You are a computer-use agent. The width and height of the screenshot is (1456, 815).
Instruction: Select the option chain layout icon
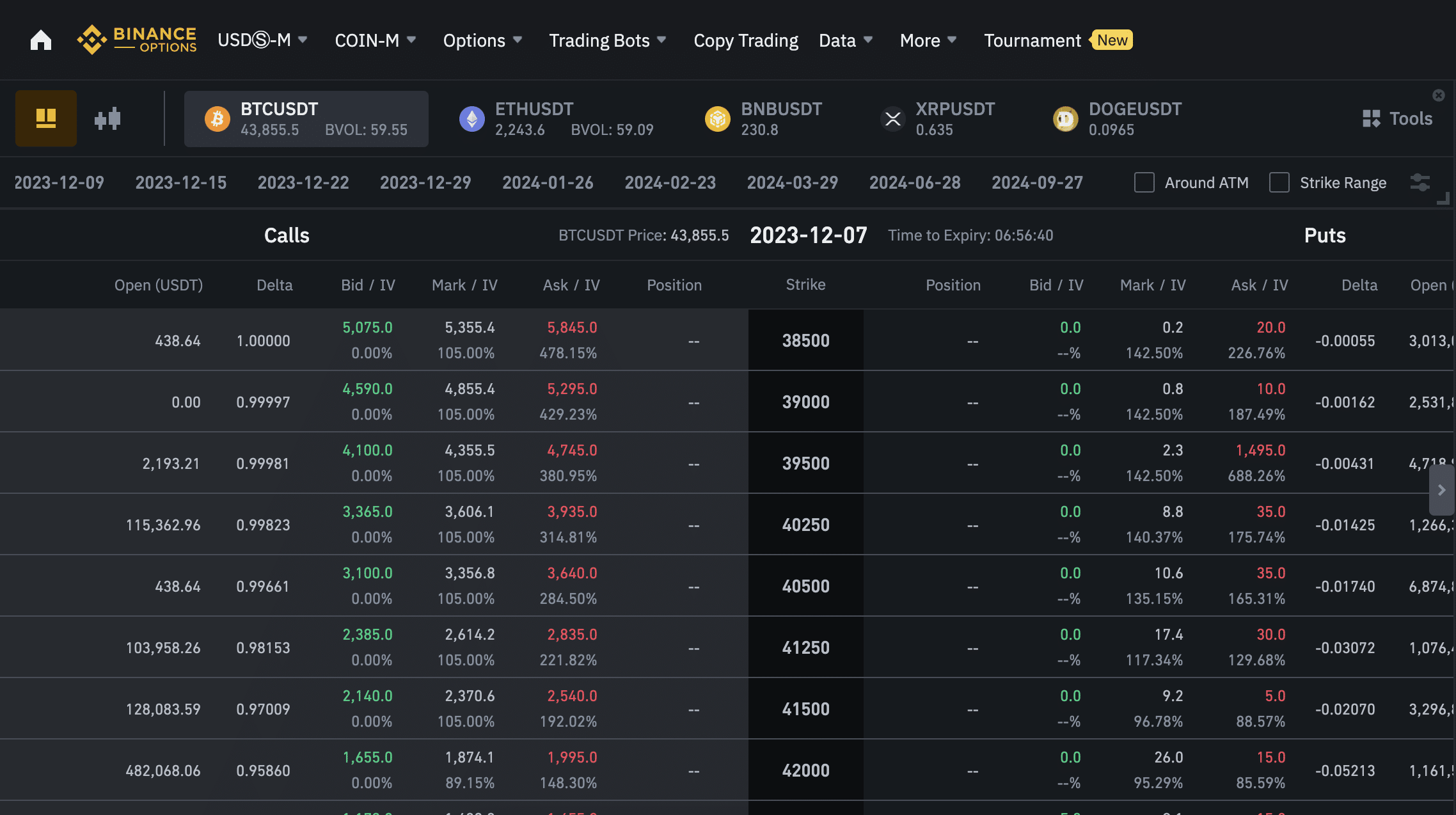point(46,118)
